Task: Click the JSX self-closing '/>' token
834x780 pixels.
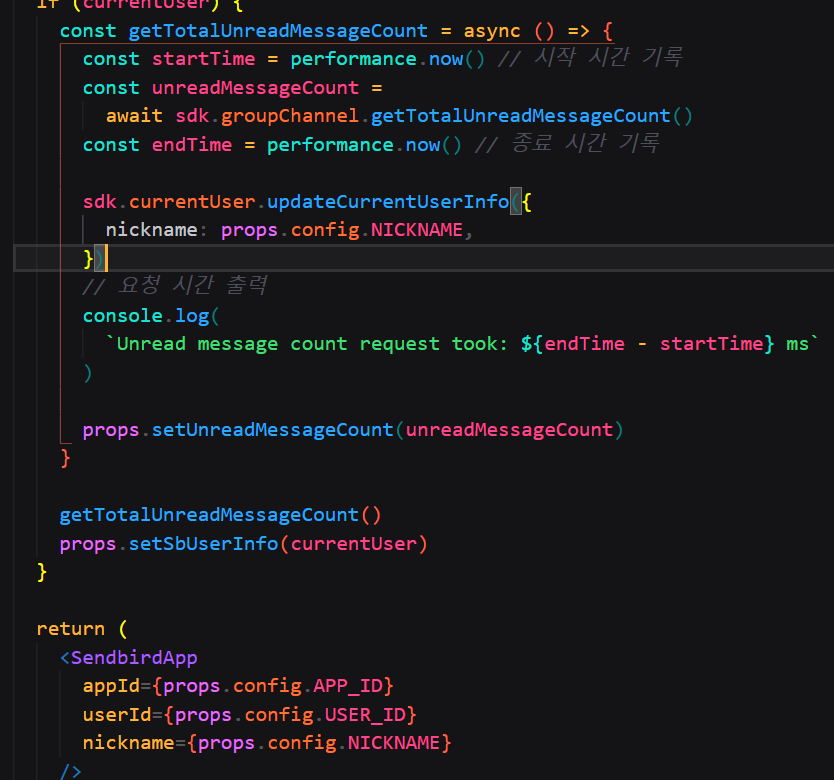Action: (x=71, y=771)
